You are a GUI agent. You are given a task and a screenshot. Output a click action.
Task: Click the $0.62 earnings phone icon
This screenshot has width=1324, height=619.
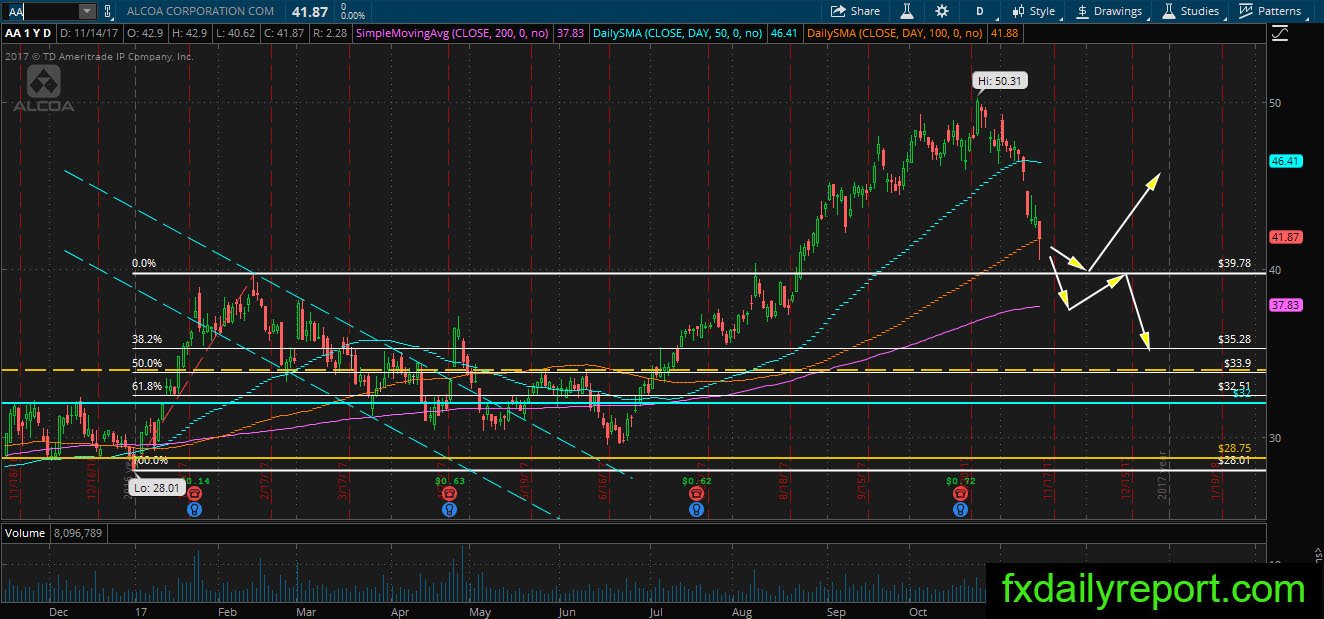(695, 493)
